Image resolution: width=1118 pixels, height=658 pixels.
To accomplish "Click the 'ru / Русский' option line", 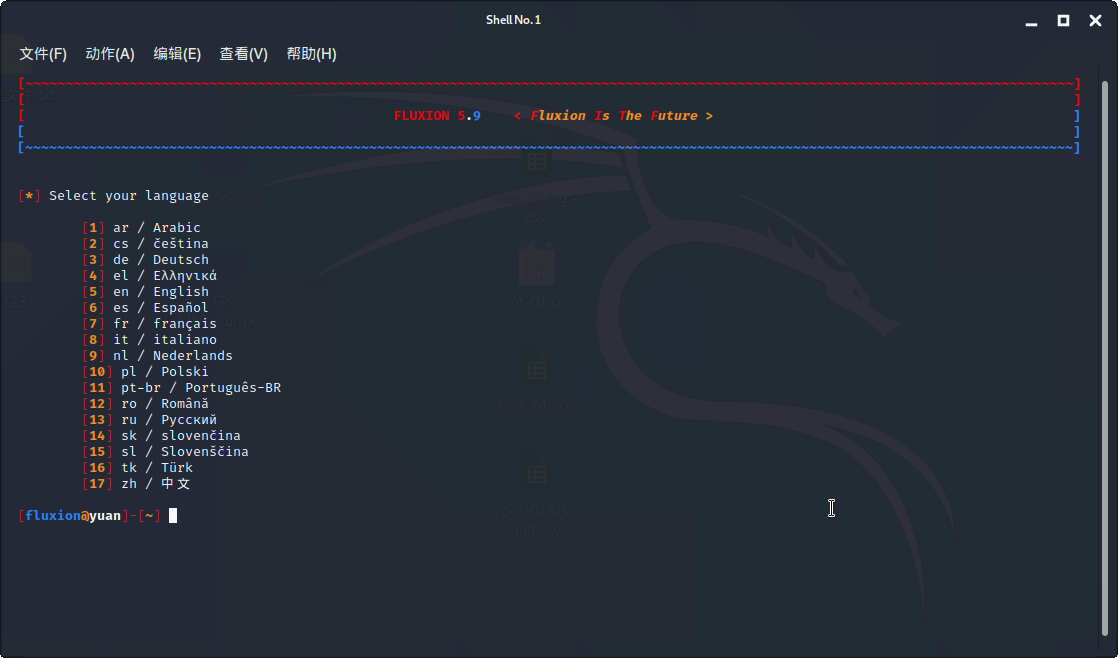I will tap(150, 419).
